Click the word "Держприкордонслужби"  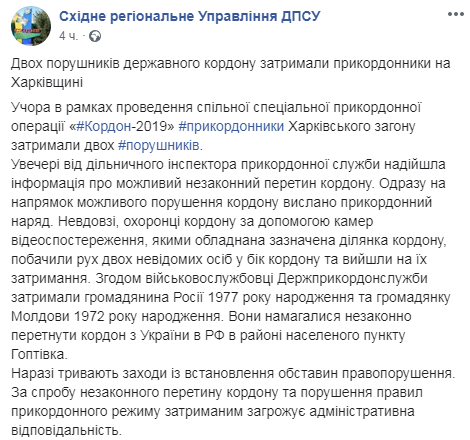click(352, 279)
